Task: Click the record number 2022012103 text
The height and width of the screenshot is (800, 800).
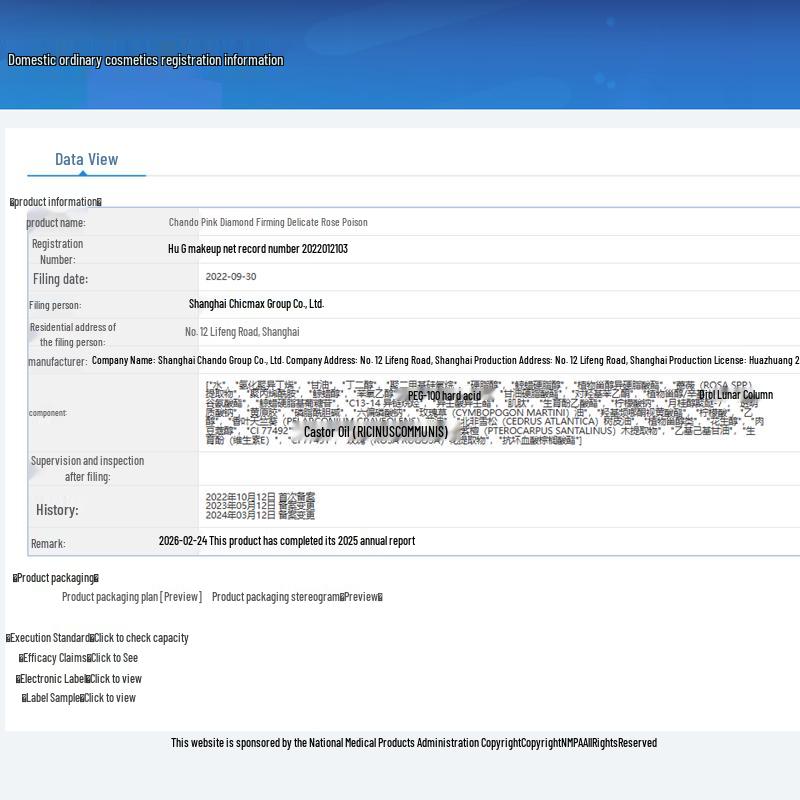Action: [258, 249]
